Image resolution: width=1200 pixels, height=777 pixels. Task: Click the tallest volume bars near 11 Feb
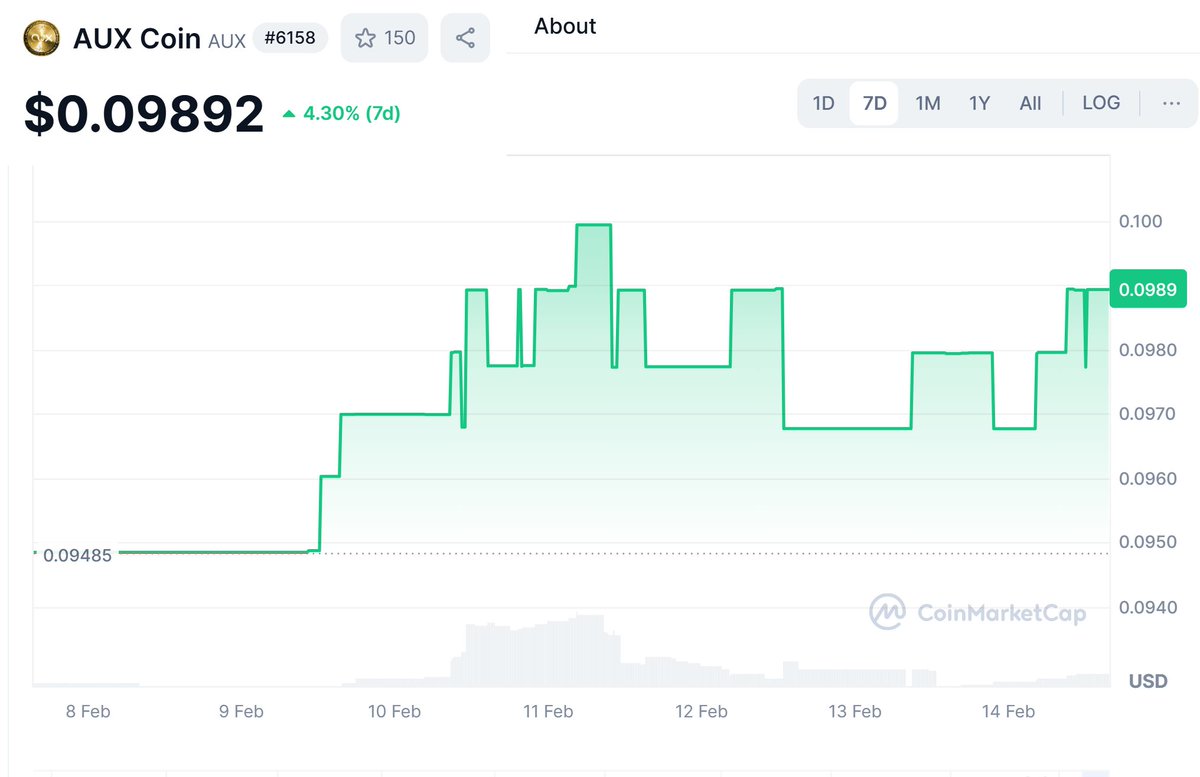[x=590, y=650]
